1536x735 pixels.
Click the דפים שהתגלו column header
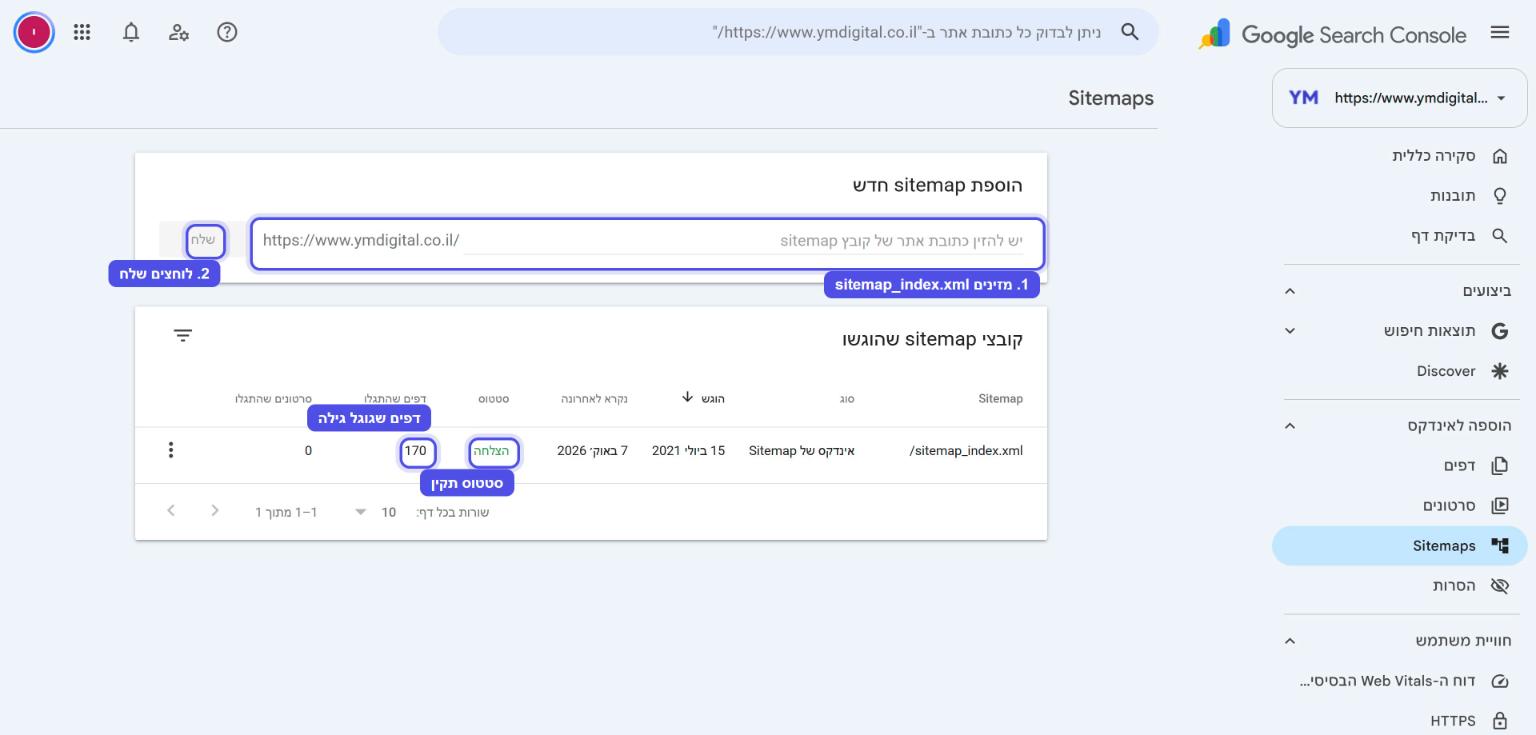point(395,399)
